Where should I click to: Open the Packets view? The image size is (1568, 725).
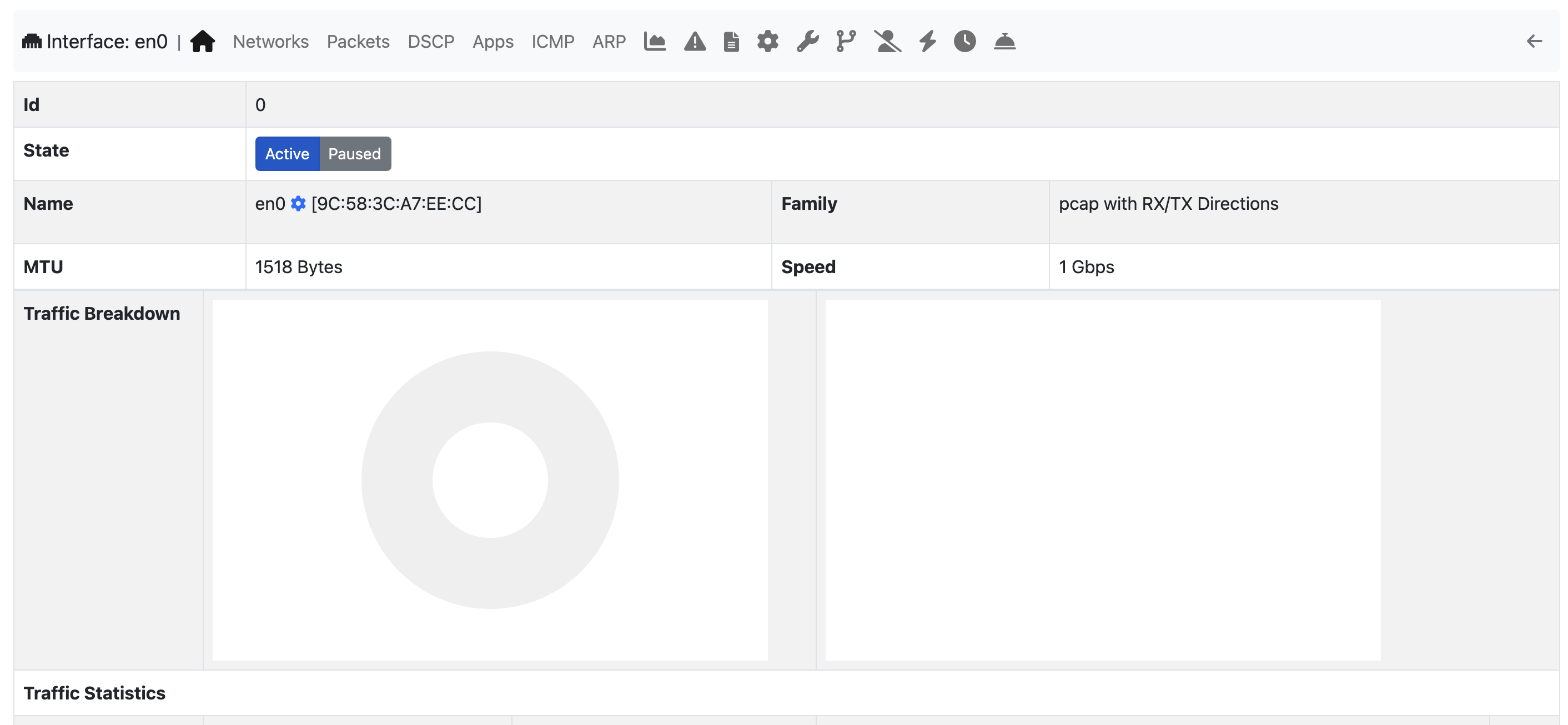pos(358,42)
